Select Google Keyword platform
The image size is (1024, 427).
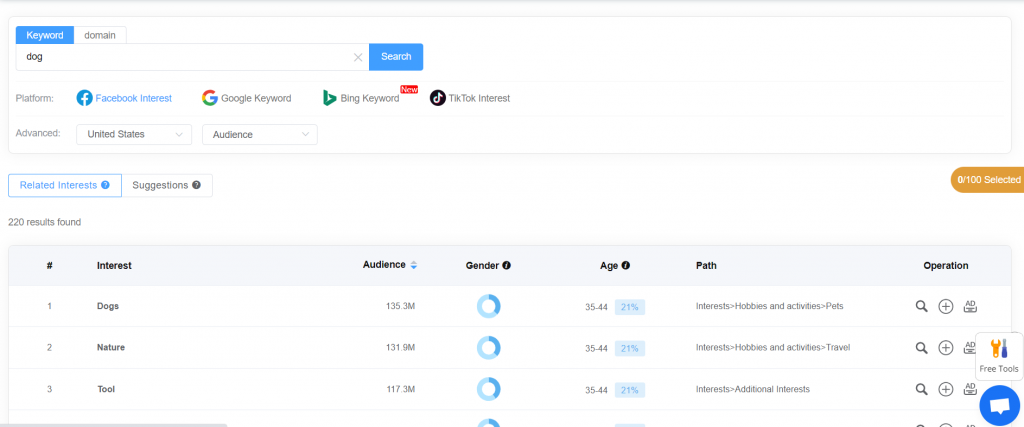pyautogui.click(x=246, y=98)
